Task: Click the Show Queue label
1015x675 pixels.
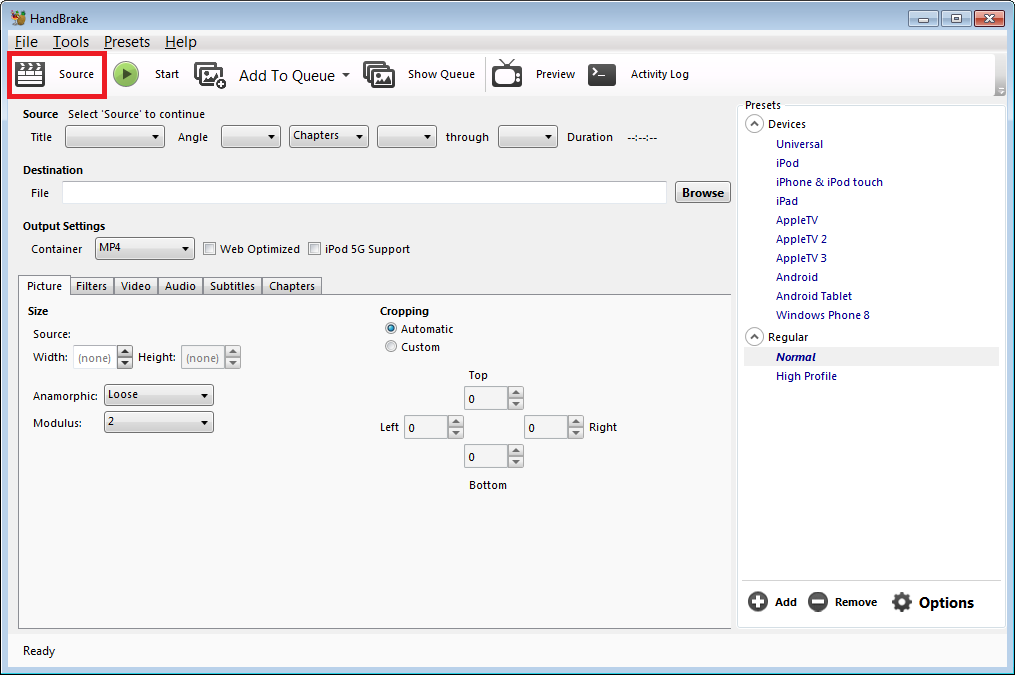Action: pyautogui.click(x=441, y=74)
